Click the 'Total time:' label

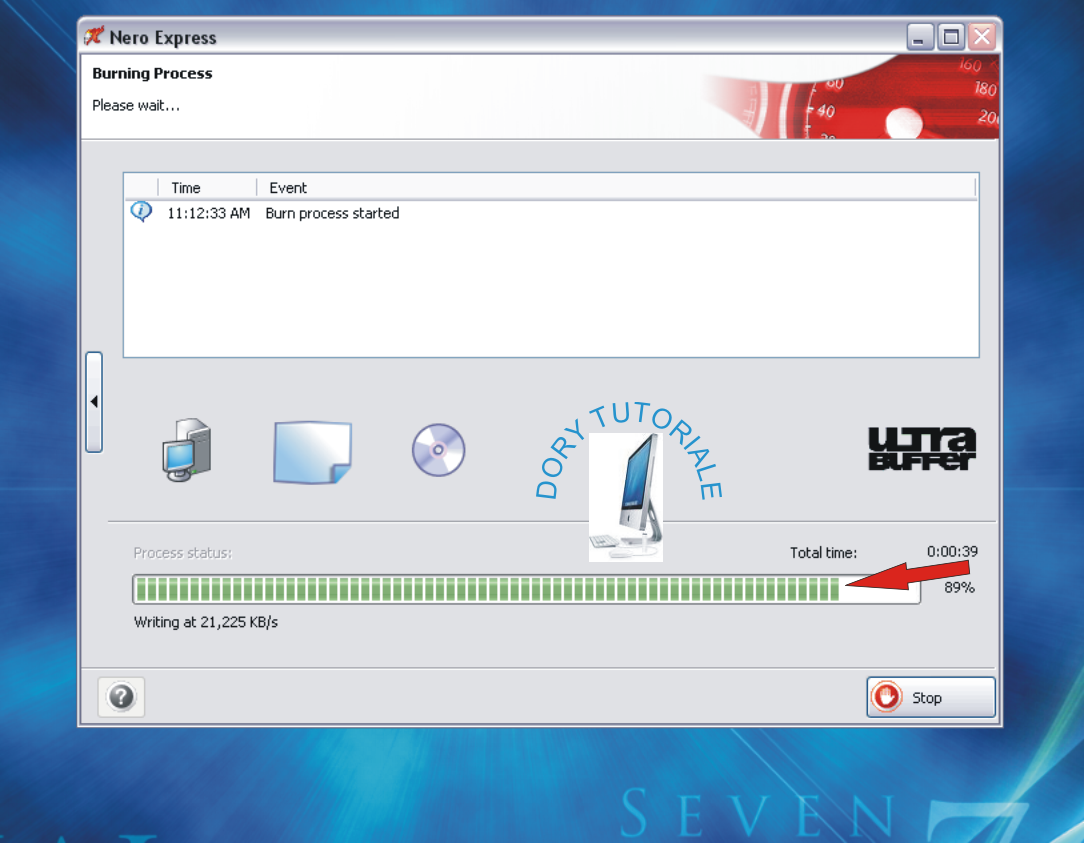(x=823, y=553)
